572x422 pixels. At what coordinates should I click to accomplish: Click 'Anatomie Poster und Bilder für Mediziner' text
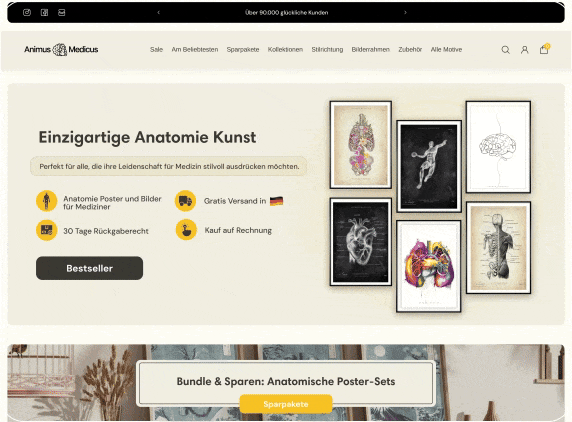click(112, 202)
